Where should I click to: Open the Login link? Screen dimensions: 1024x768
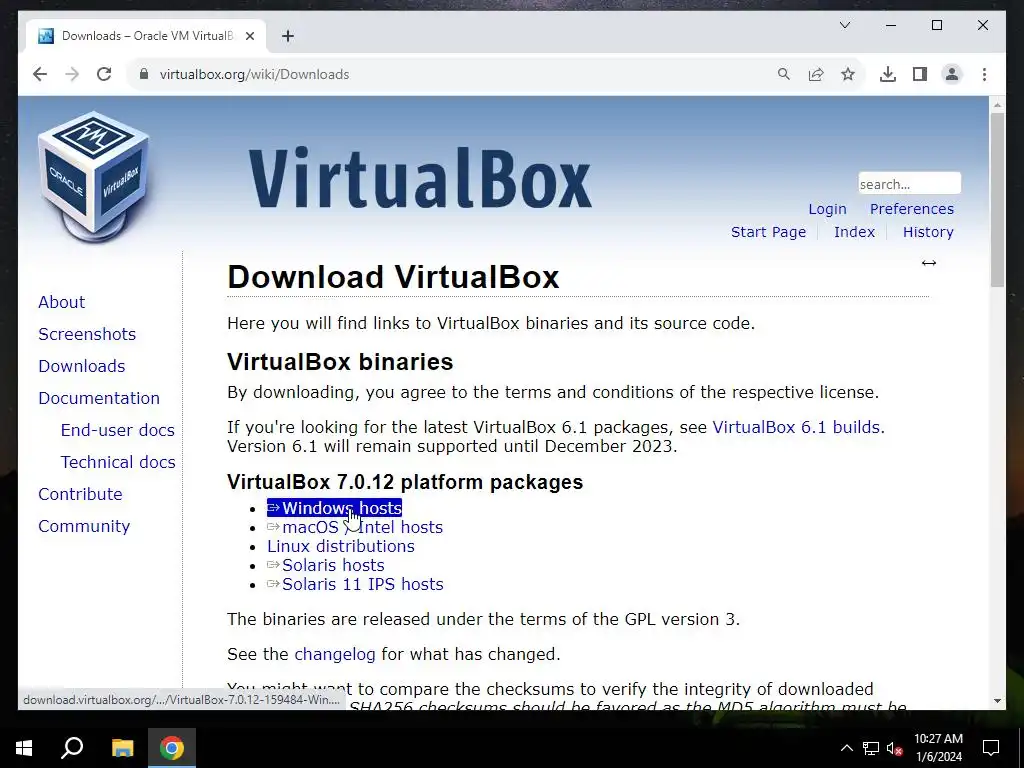[x=827, y=209]
